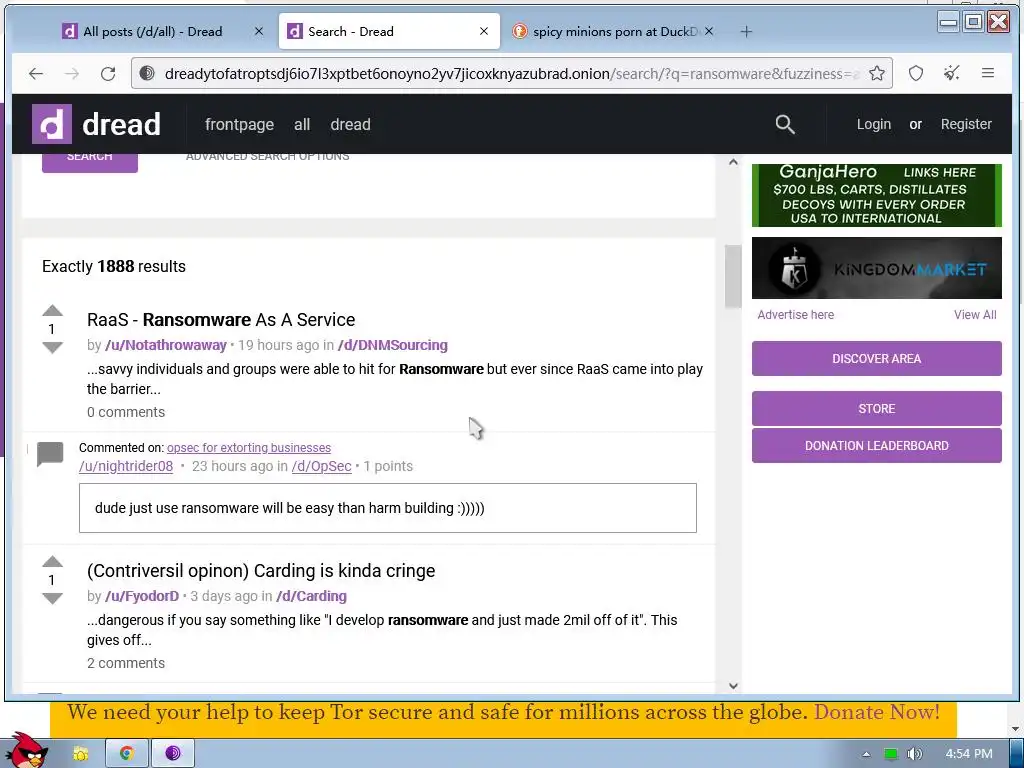Open the /d/OpSec subdread link
Image resolution: width=1024 pixels, height=768 pixels.
[321, 466]
